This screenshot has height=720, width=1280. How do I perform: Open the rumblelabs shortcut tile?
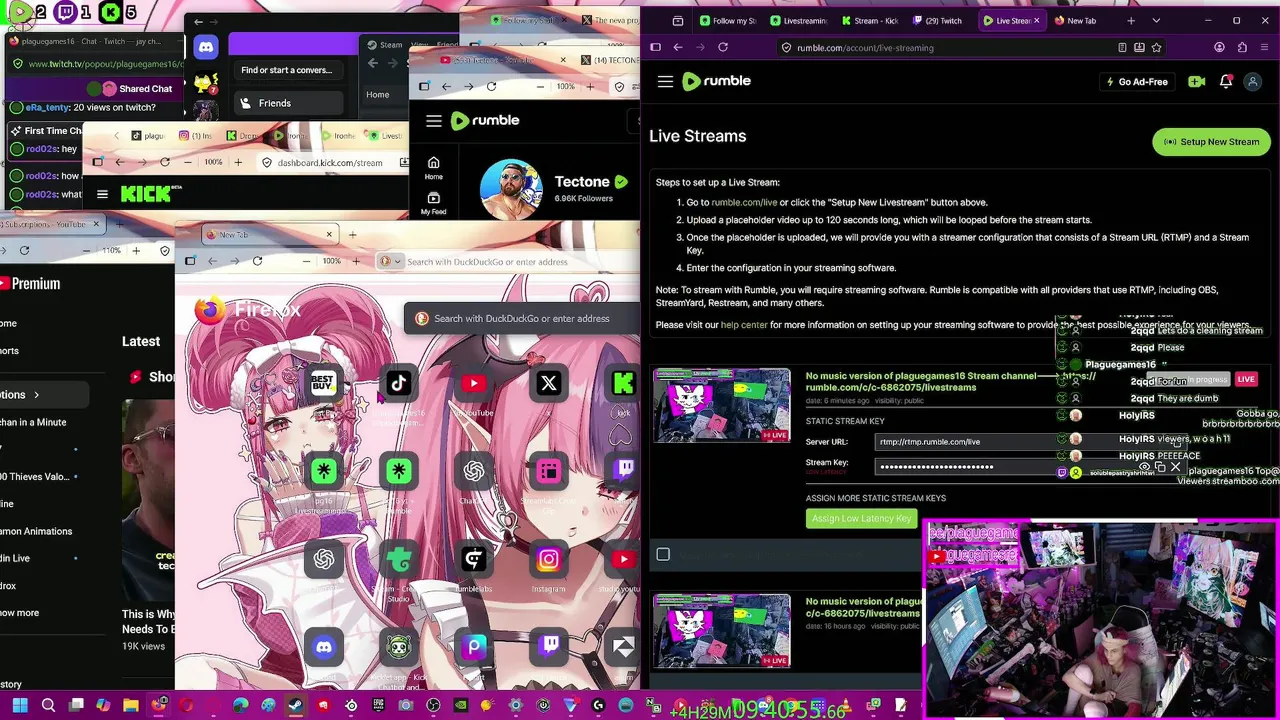click(474, 559)
